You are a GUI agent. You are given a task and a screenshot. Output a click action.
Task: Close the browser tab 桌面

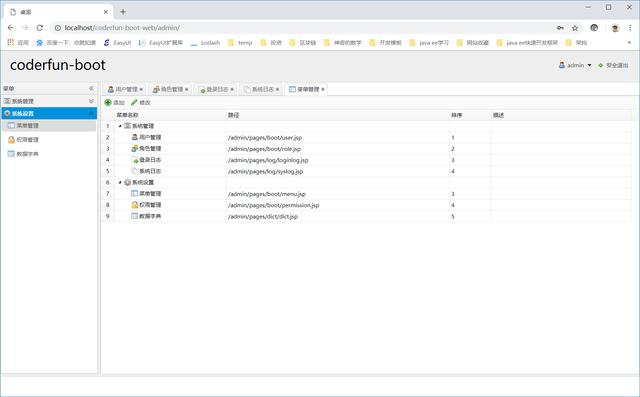coord(106,12)
